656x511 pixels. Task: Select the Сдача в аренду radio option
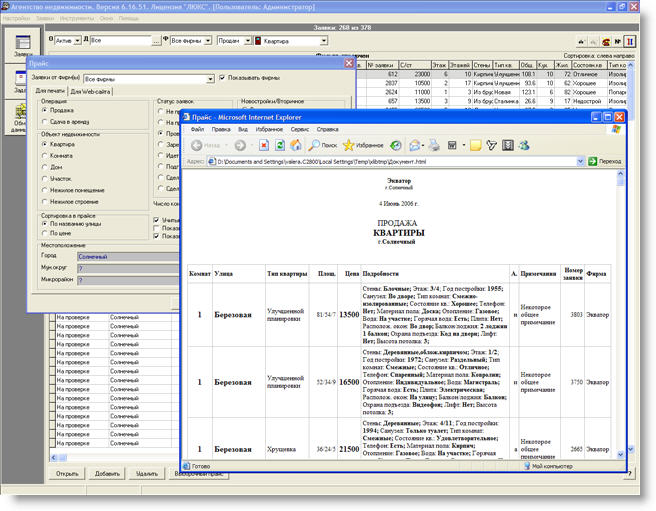(x=46, y=120)
